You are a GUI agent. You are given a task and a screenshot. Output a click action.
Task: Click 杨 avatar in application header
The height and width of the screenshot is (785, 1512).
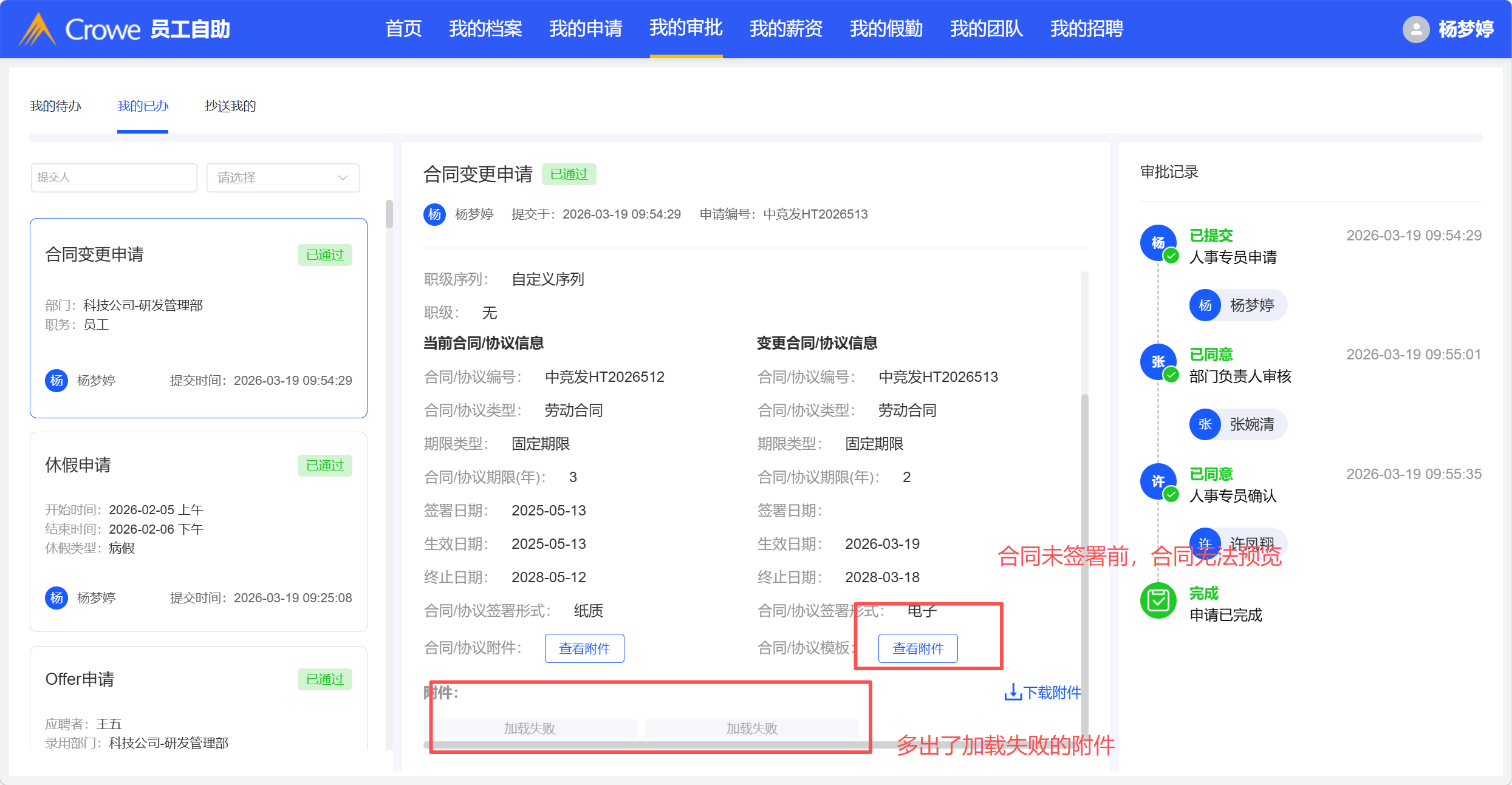434,214
